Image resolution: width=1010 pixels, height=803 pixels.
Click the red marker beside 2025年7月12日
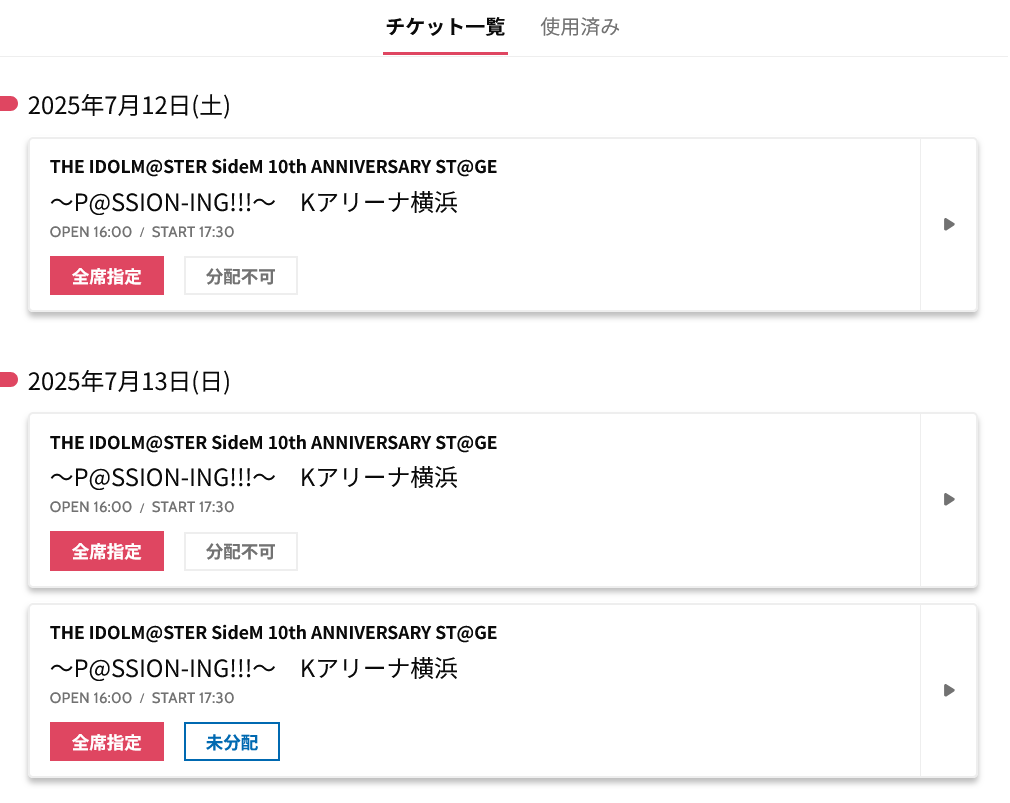pyautogui.click(x=8, y=103)
